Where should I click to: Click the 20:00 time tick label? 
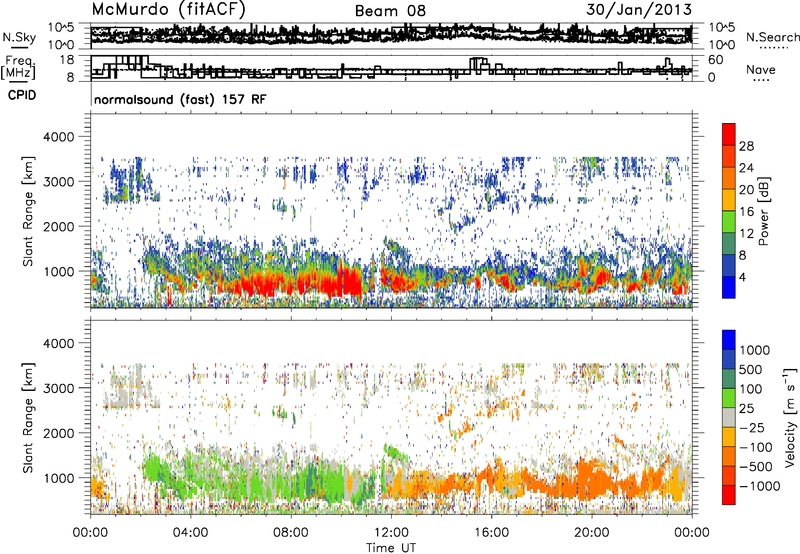pos(591,533)
